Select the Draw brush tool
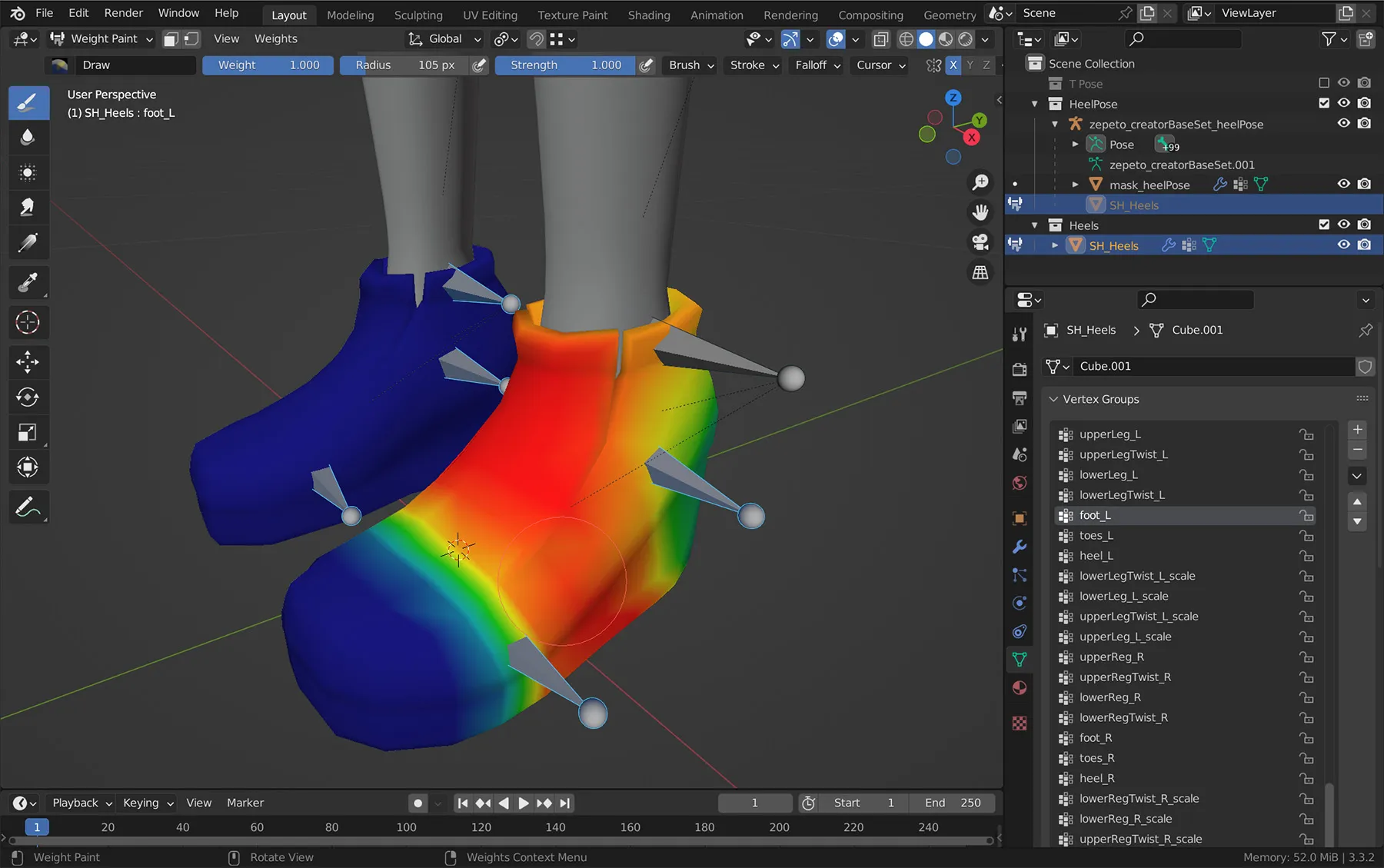The height and width of the screenshot is (868, 1384). [28, 102]
